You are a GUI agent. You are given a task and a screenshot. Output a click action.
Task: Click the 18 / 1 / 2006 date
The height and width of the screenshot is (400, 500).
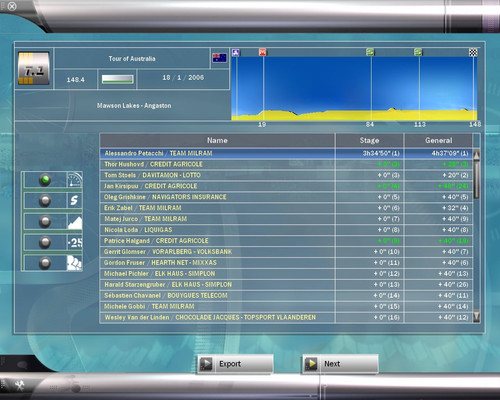(183, 78)
